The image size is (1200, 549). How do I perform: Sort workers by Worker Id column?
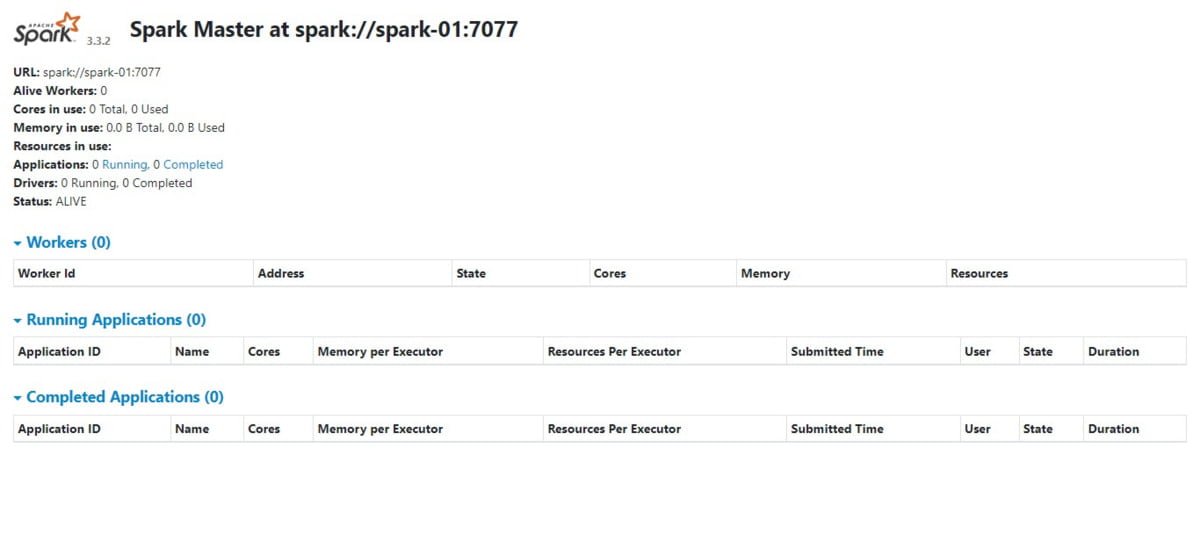[x=47, y=273]
